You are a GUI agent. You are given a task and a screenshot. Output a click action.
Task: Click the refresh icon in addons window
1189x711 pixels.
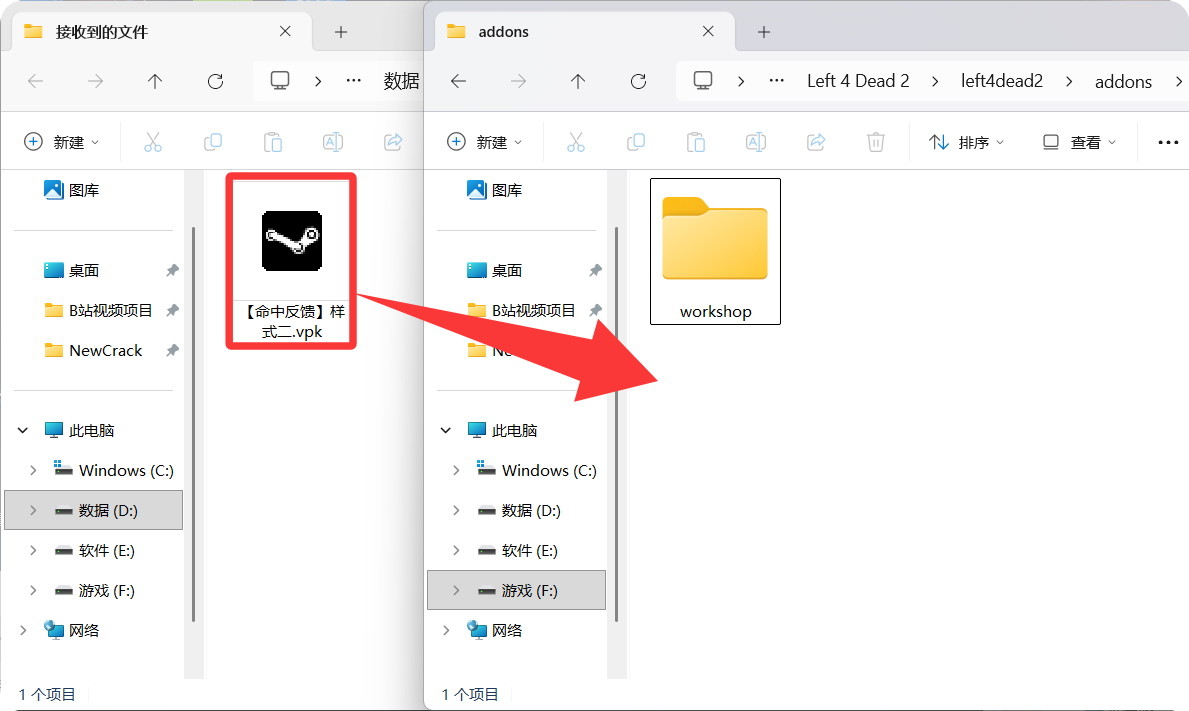(638, 82)
